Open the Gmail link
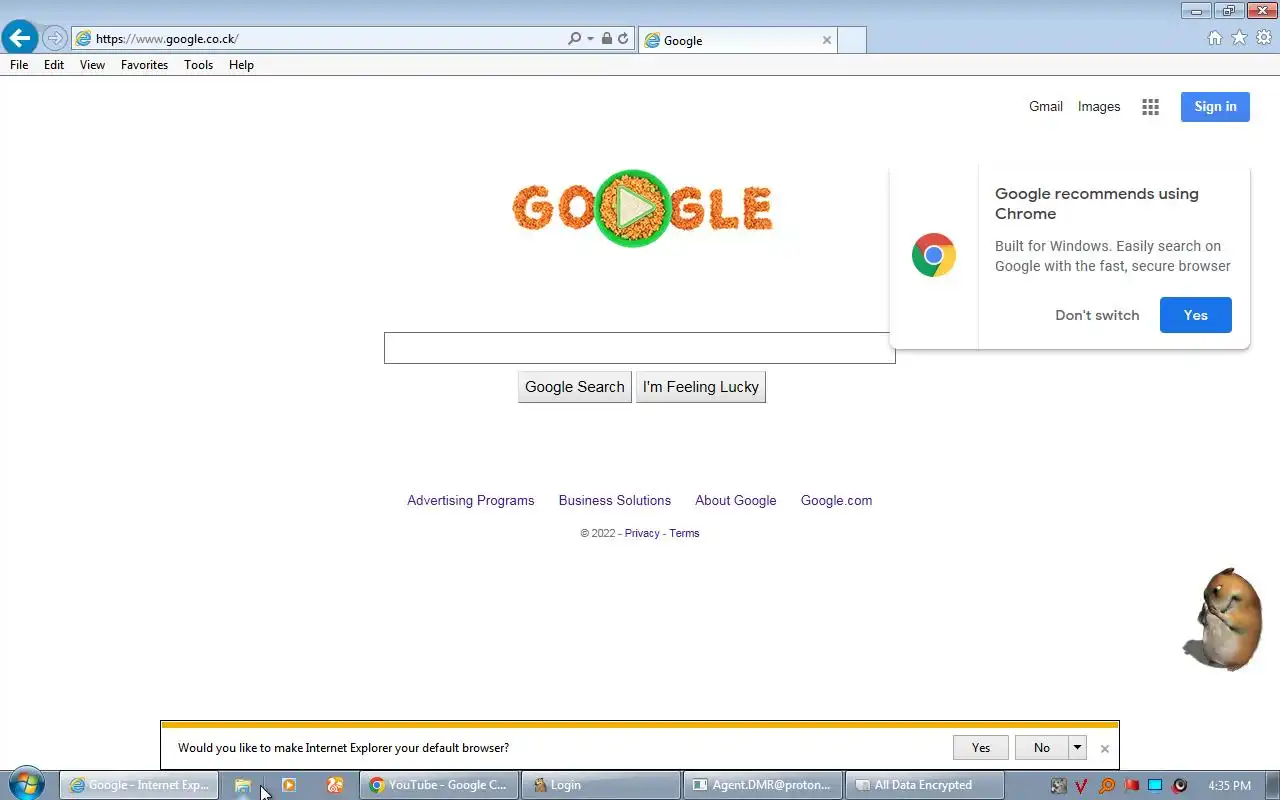Screen dimensions: 1280x800 click(1046, 106)
